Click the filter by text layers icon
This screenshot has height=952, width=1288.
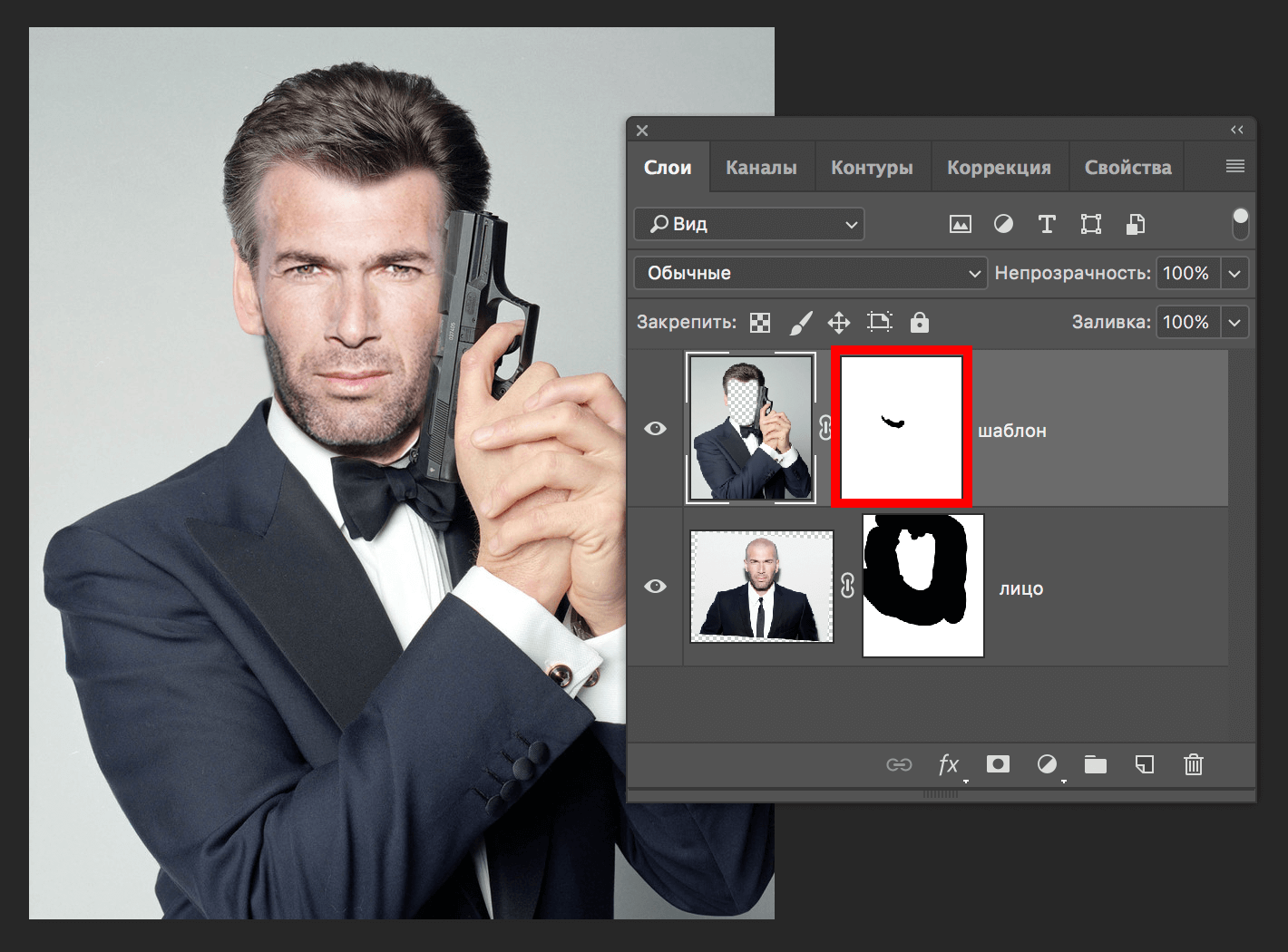[1047, 224]
